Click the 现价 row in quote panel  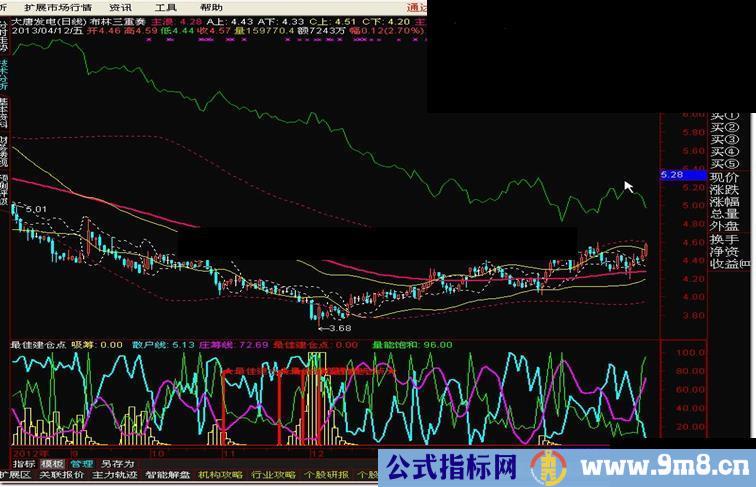[x=724, y=176]
